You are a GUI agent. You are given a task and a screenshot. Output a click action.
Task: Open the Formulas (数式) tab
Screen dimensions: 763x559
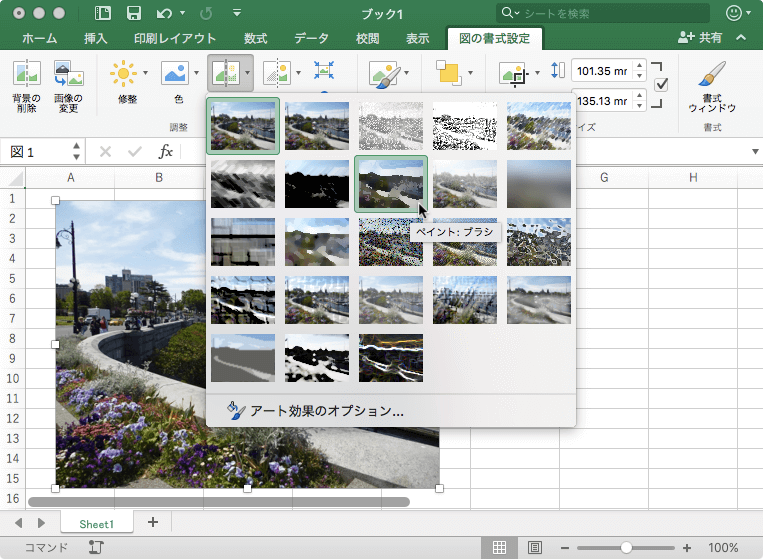(255, 38)
